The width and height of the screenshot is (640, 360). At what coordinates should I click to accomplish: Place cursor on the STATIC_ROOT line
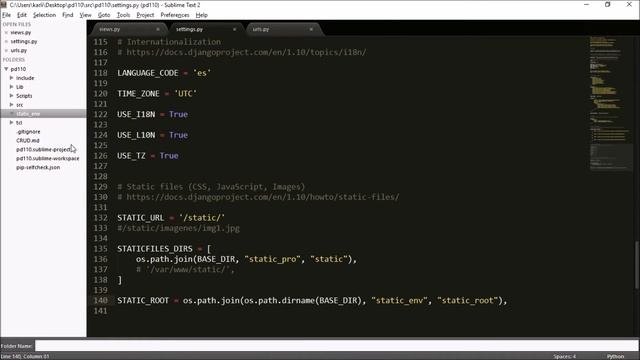tap(312, 301)
